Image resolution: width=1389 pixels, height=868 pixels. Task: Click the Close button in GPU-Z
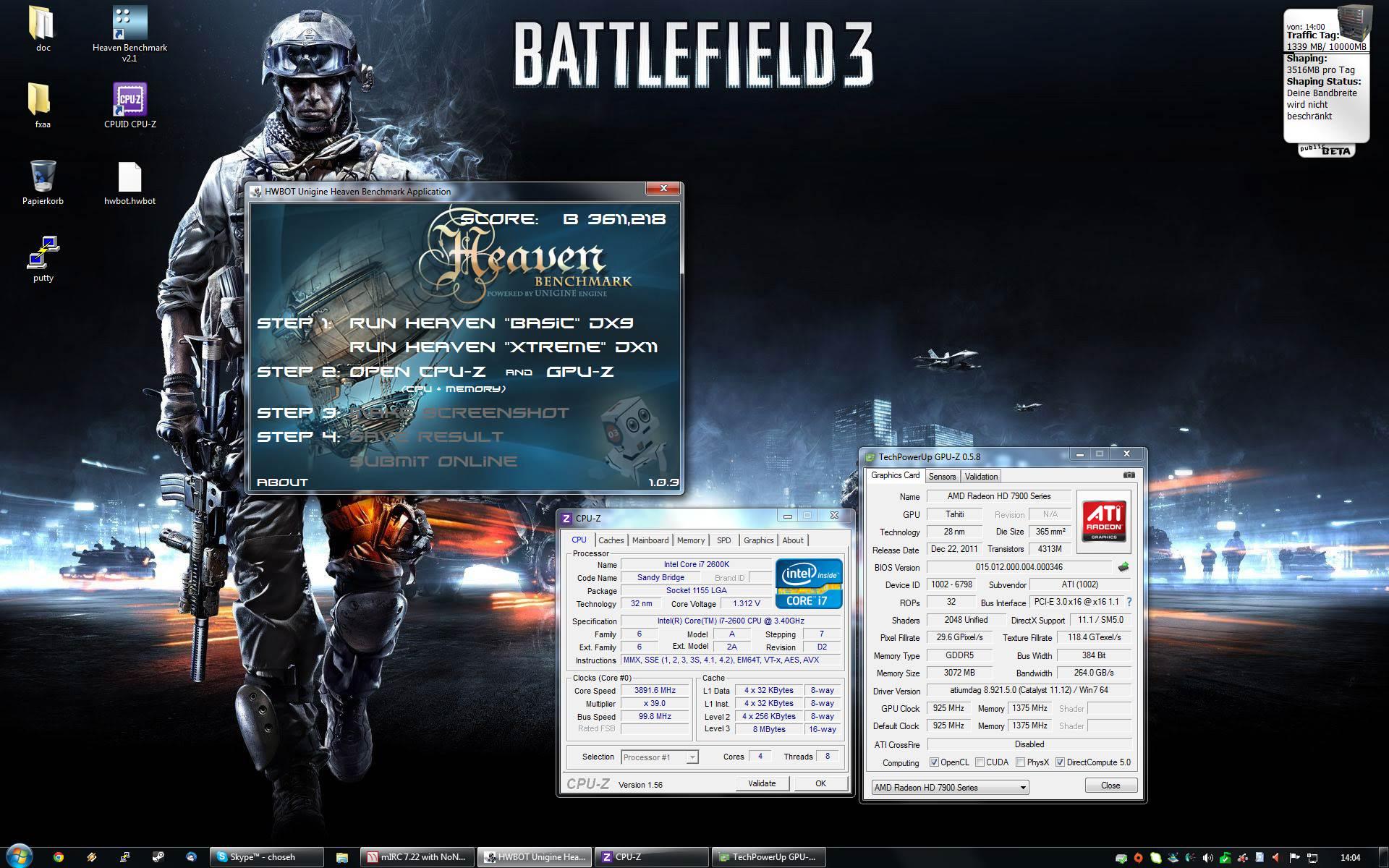[1110, 786]
